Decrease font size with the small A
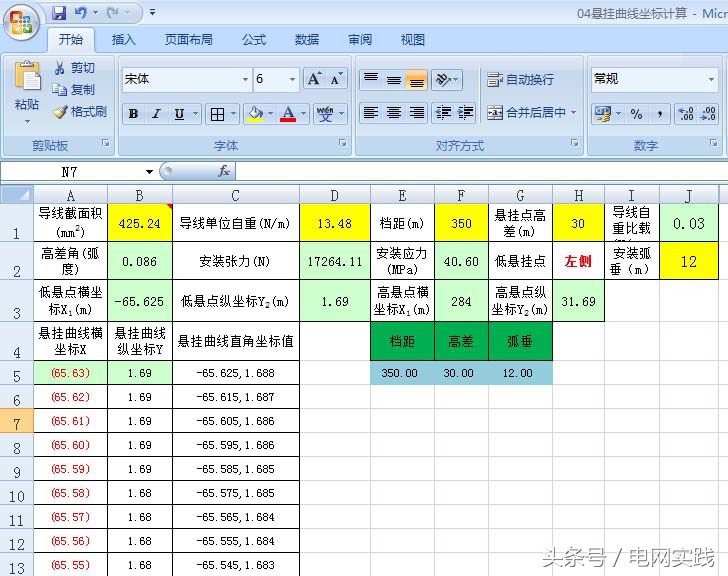728x576 pixels. click(336, 79)
